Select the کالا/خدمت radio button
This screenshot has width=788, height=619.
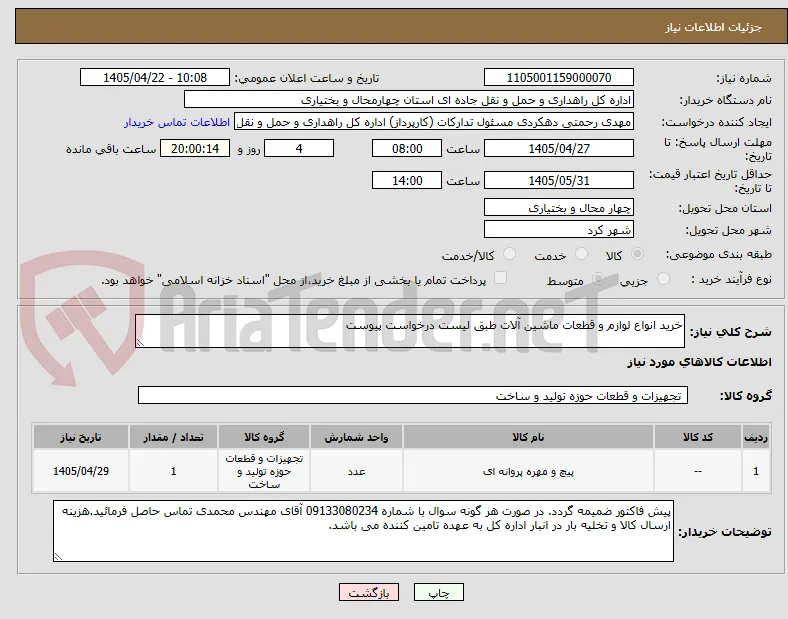tap(510, 254)
